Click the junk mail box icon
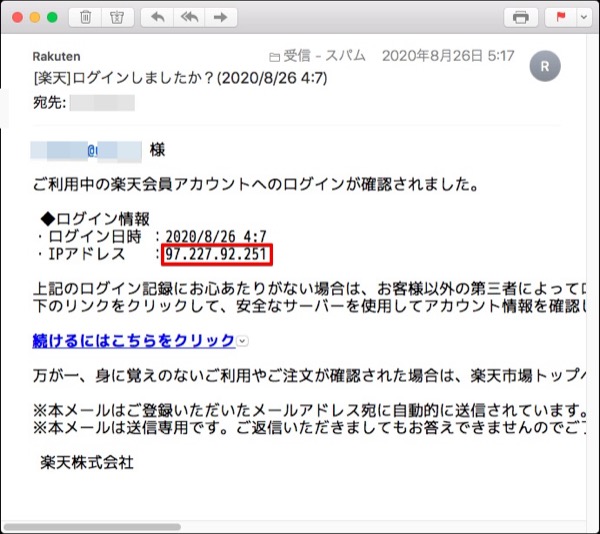 coord(116,17)
